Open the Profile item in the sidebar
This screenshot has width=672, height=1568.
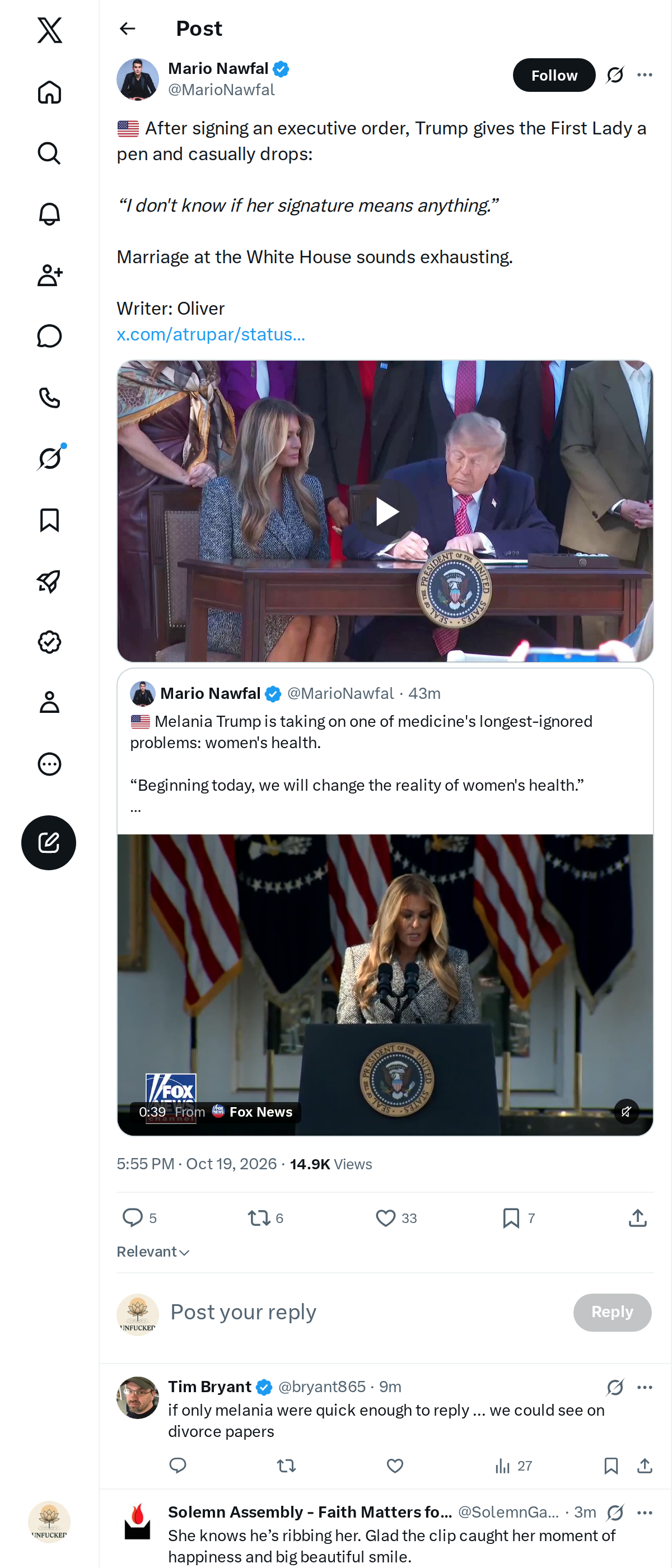(x=49, y=702)
